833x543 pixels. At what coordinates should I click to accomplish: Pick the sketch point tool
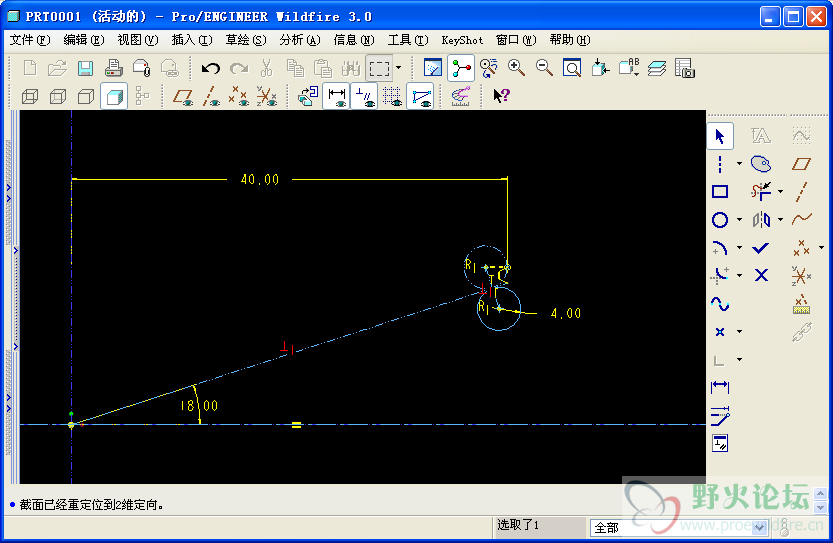point(720,332)
